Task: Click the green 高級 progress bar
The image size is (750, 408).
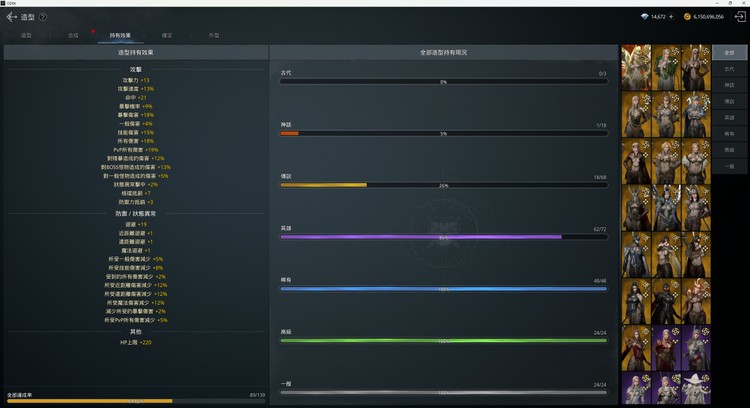Action: coord(443,341)
